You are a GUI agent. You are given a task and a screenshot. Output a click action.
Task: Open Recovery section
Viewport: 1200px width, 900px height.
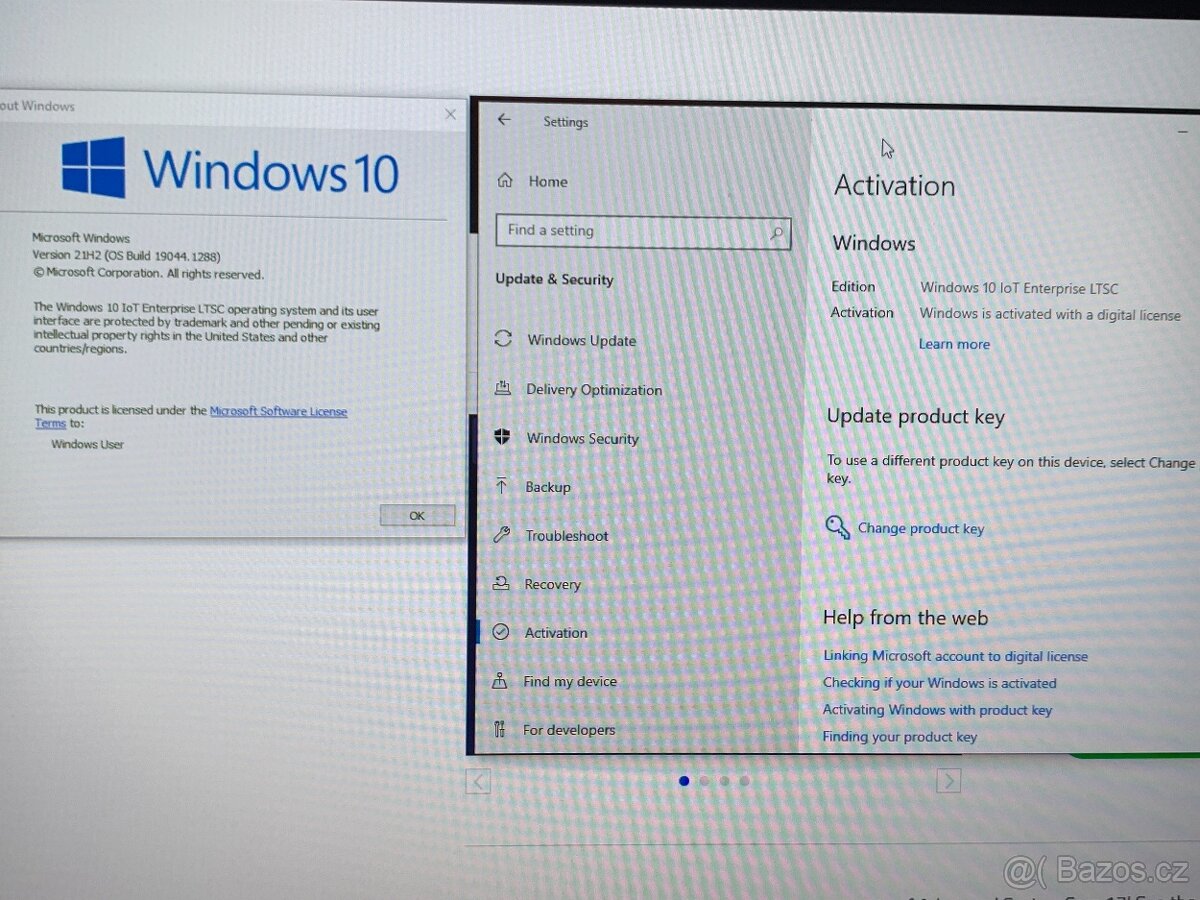tap(552, 584)
